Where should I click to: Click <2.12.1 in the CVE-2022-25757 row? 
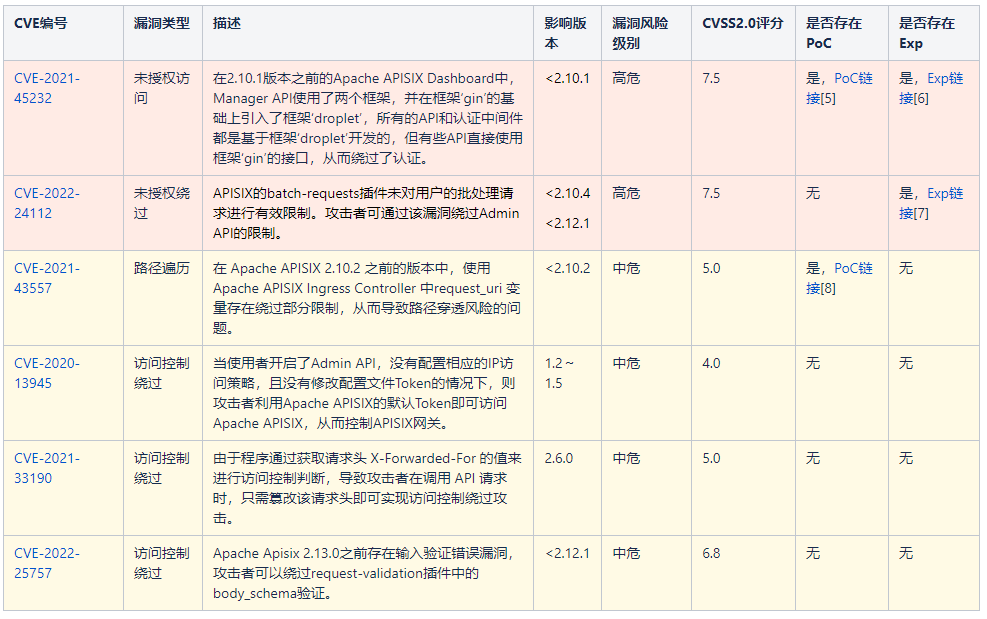[567, 554]
